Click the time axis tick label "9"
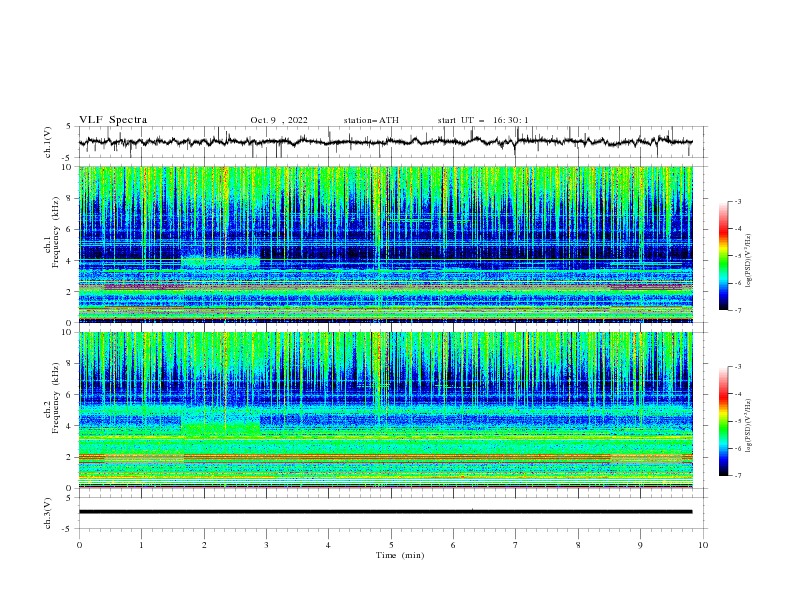This screenshot has width=792, height=612. (640, 545)
